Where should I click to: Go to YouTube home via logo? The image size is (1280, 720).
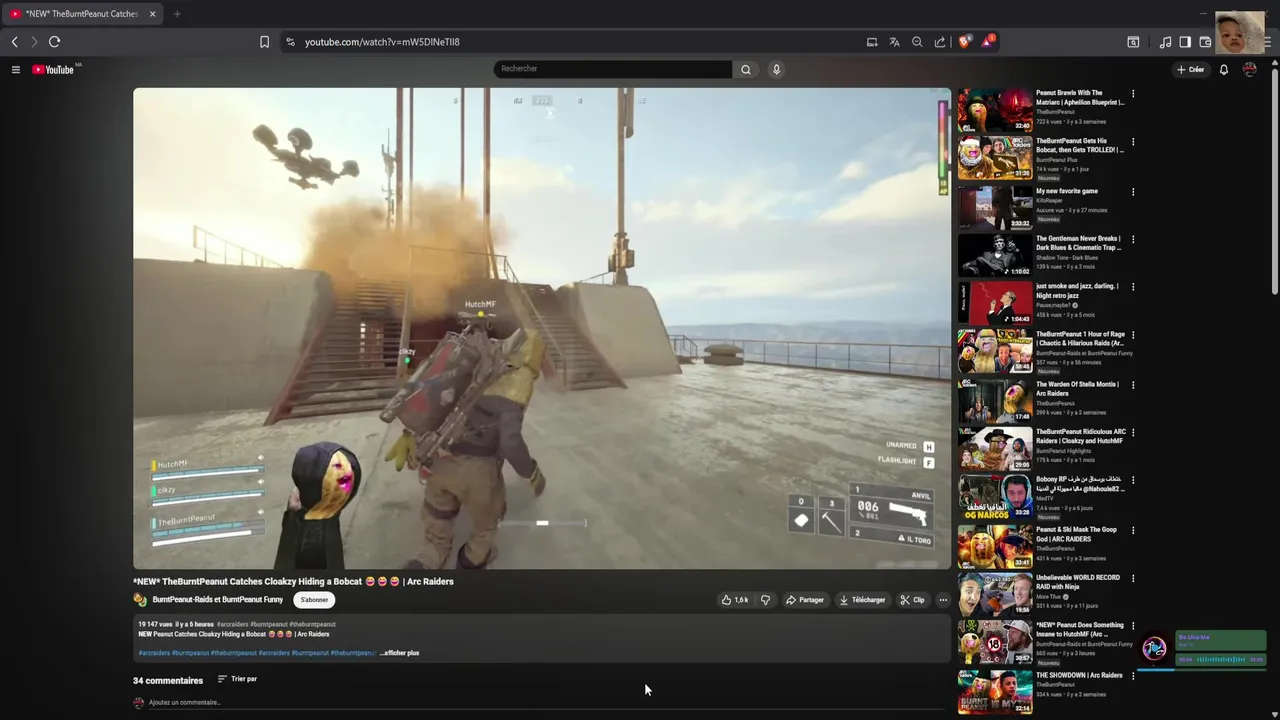[x=53, y=70]
